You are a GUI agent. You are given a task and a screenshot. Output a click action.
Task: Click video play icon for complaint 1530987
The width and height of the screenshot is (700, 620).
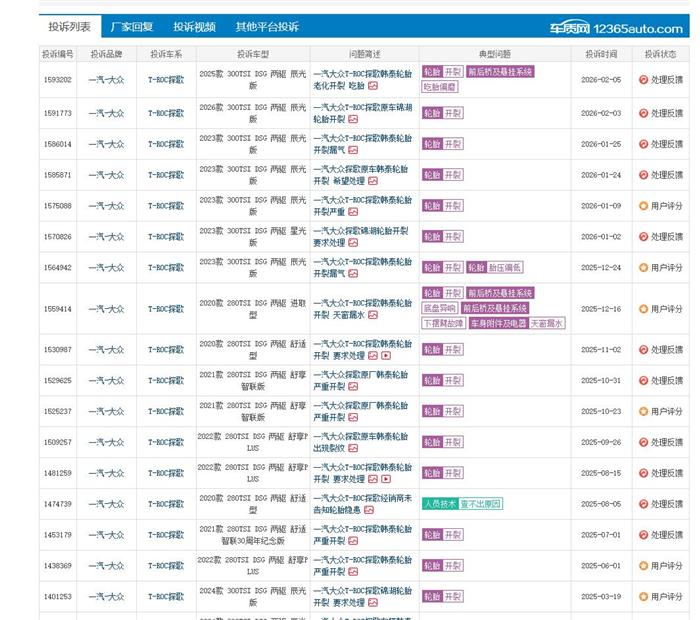click(386, 355)
